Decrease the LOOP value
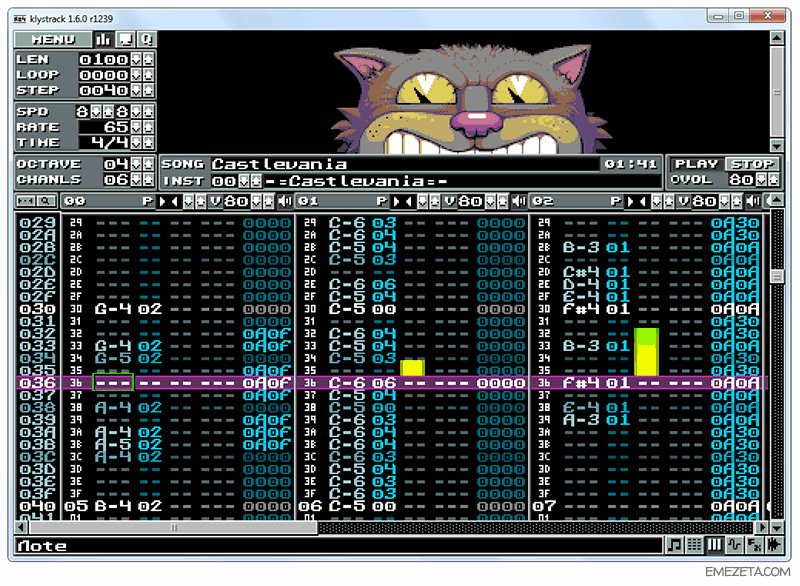Screen dimensions: 800x586 tap(136, 75)
